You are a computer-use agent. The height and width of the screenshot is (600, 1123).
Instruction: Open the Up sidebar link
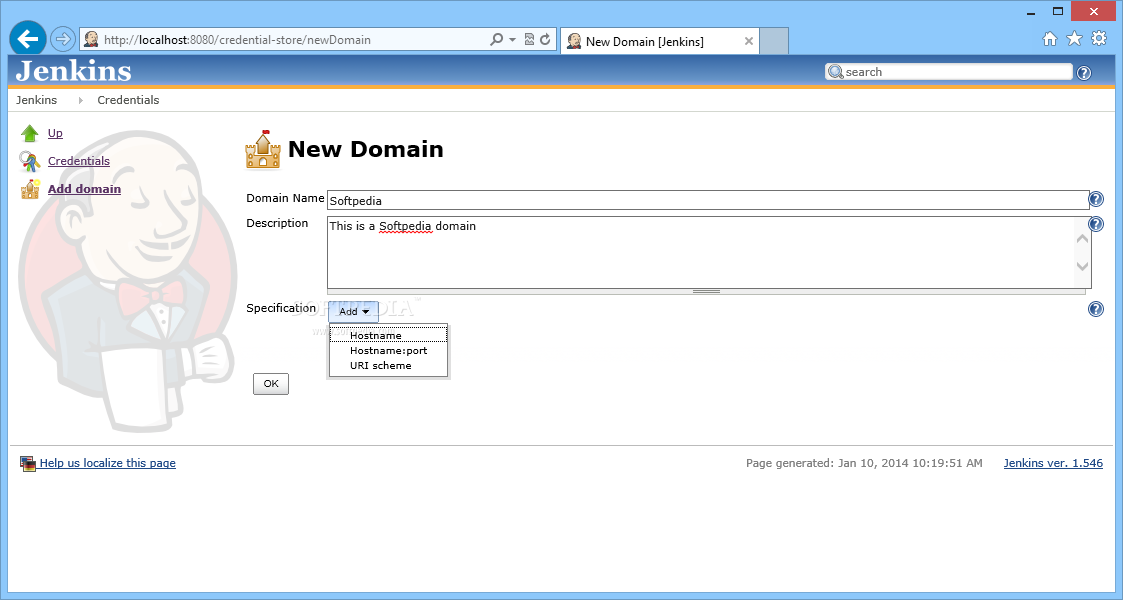pyautogui.click(x=55, y=133)
